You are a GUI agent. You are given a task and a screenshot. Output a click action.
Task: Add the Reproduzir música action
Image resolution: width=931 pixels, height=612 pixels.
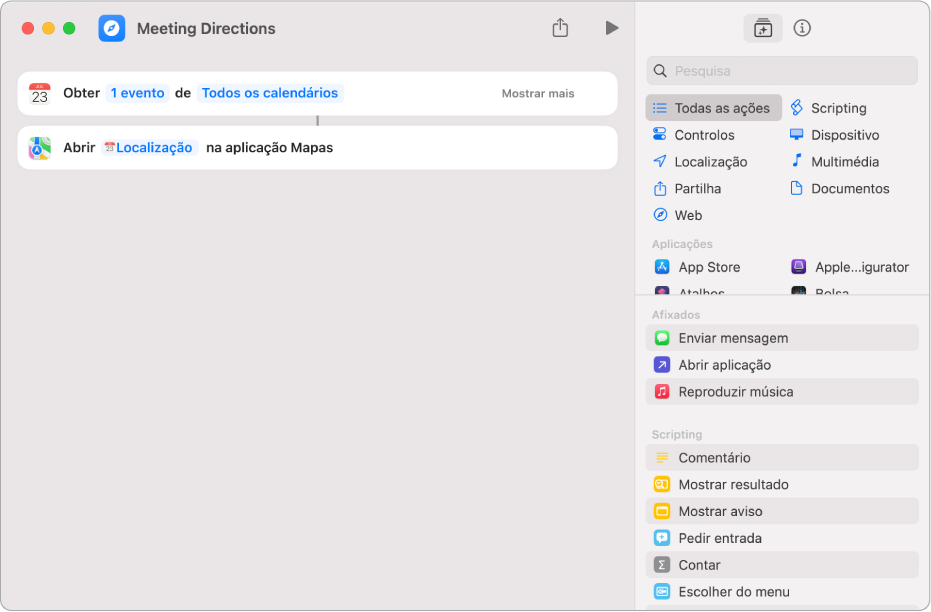tap(781, 391)
